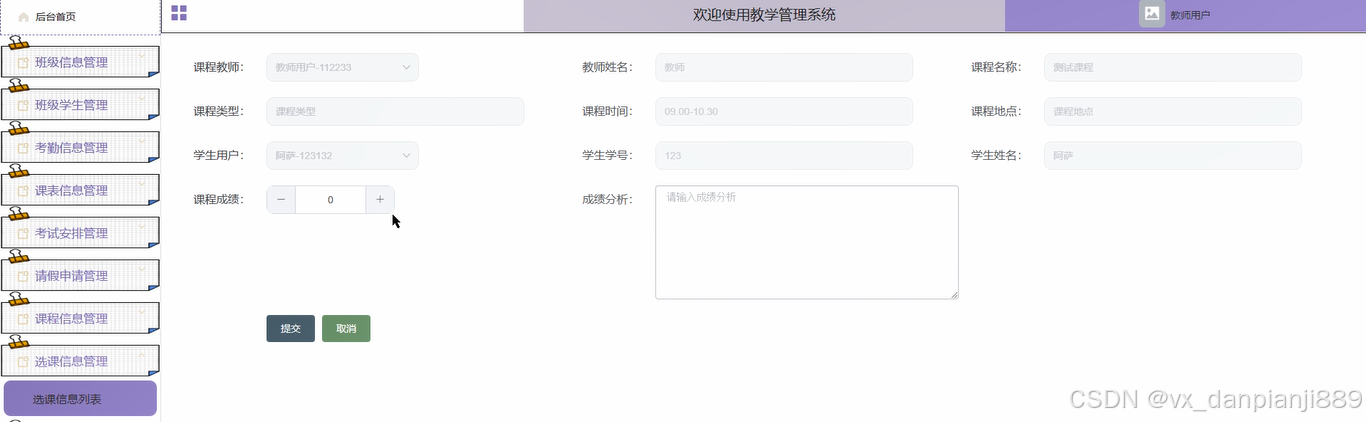Toggle the sidebar with the grid icon
This screenshot has width=1366, height=422.
coord(179,13)
